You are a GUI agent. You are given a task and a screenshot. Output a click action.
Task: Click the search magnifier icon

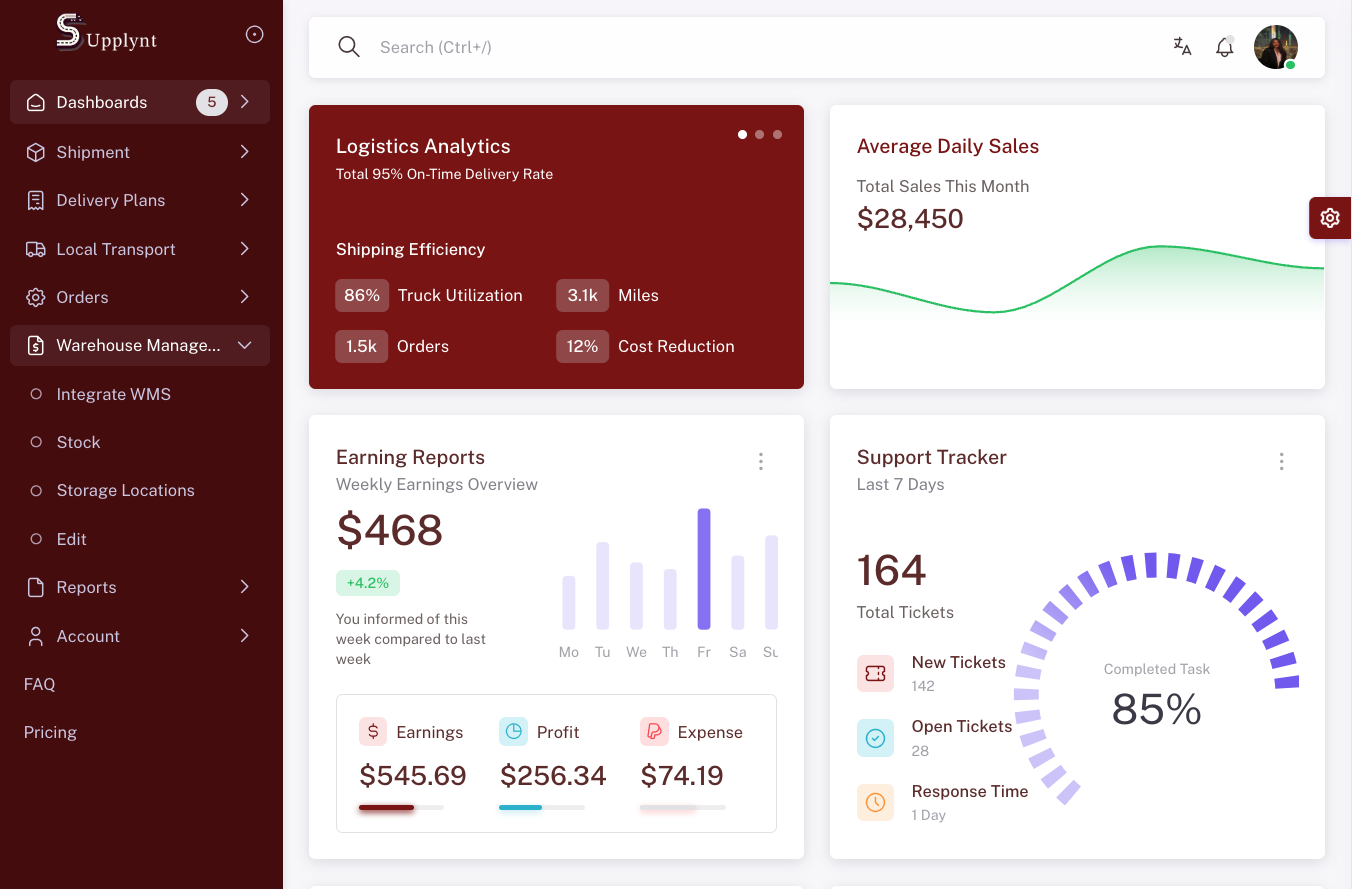[x=349, y=47]
